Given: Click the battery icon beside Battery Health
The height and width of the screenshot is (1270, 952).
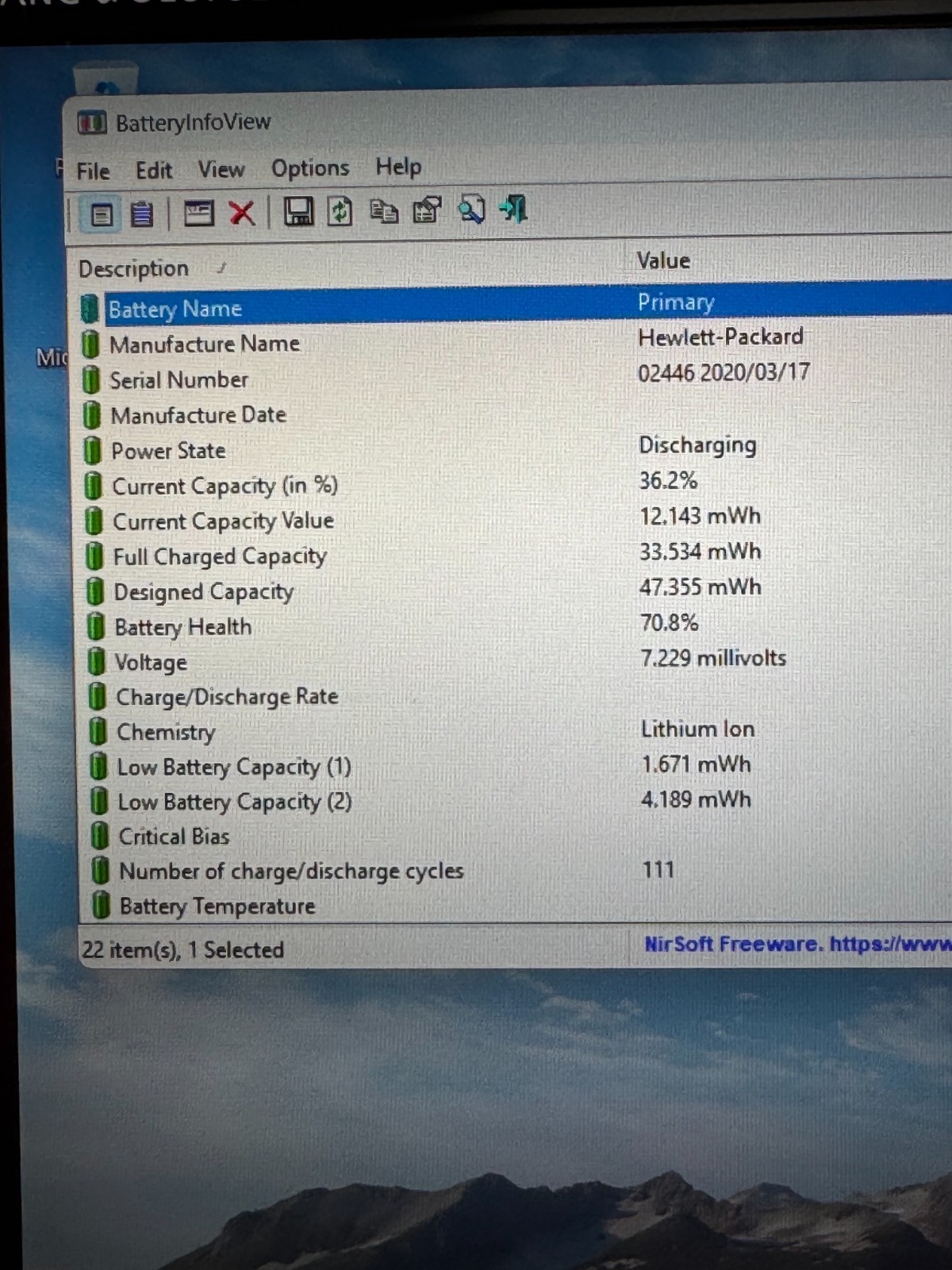Looking at the screenshot, I should pos(96,627).
